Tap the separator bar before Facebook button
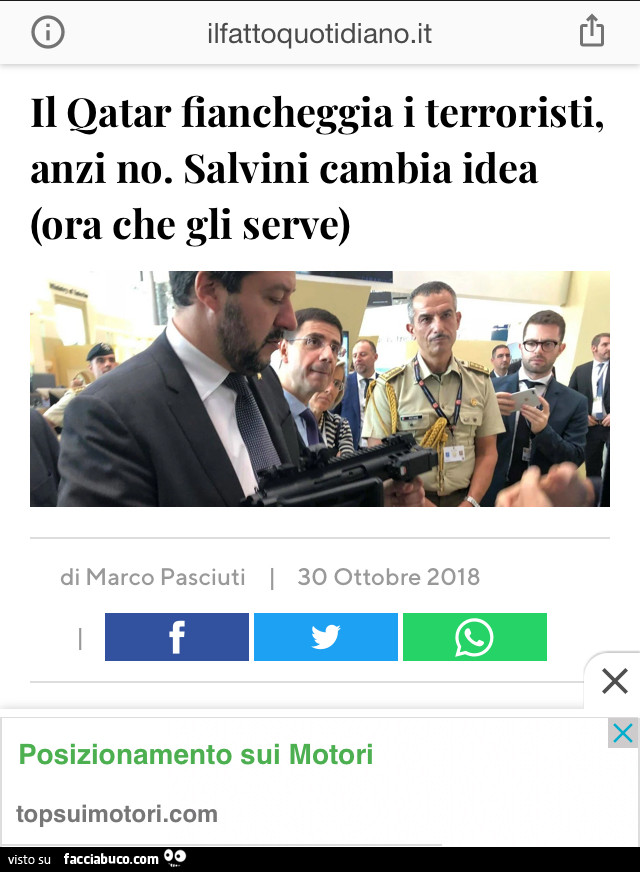The image size is (640, 872). (81, 638)
